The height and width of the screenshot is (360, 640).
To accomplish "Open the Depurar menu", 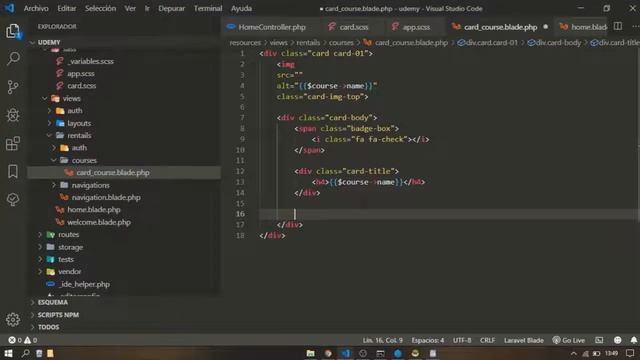I will coord(171,8).
